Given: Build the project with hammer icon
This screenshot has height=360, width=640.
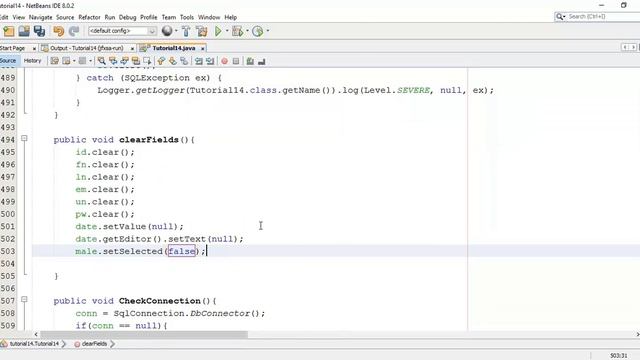Looking at the screenshot, I should [x=186, y=31].
